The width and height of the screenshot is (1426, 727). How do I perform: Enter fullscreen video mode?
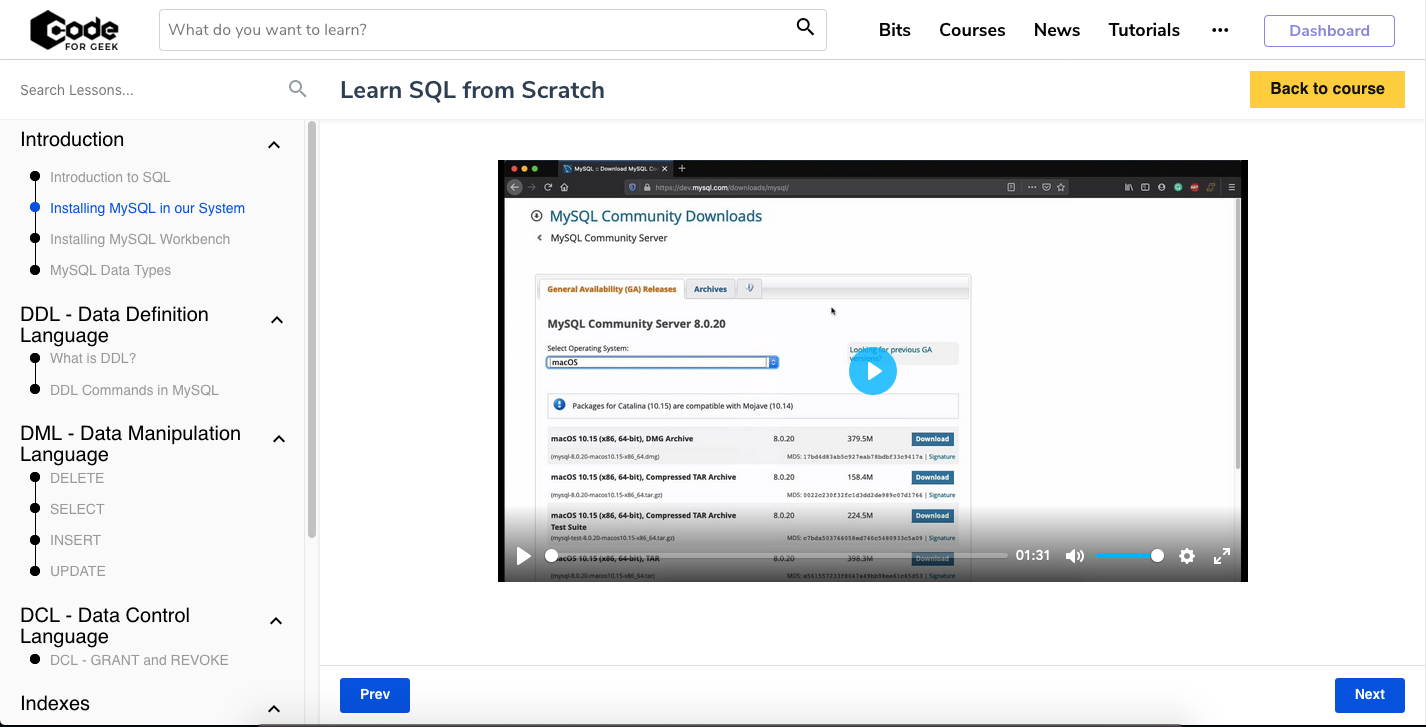coord(1222,556)
